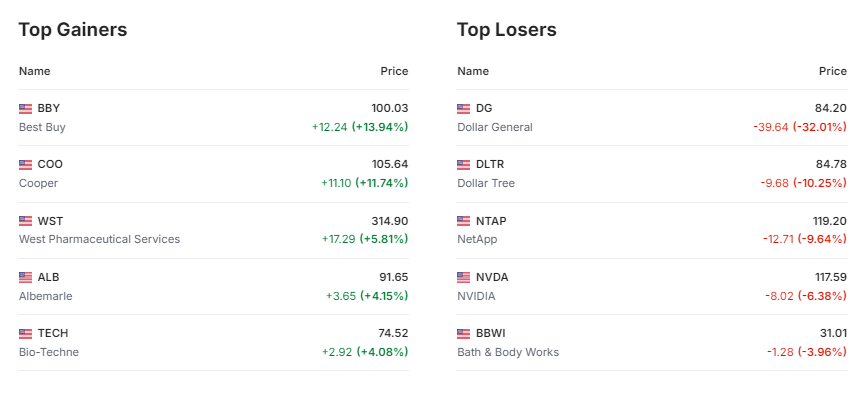Click the Top Gainers heading

pyautogui.click(x=73, y=30)
